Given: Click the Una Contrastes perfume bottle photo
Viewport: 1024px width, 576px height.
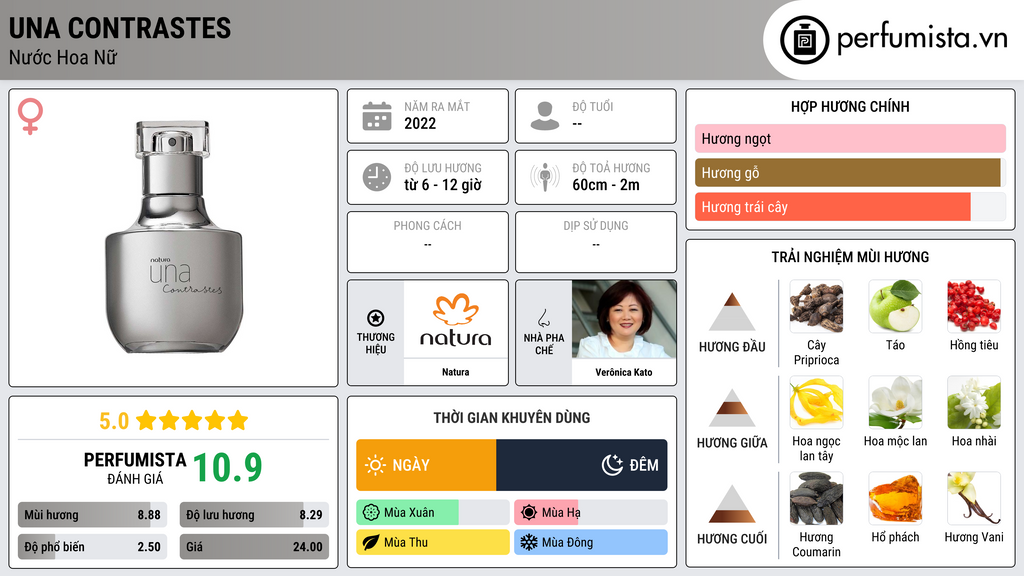Looking at the screenshot, I should pyautogui.click(x=174, y=237).
